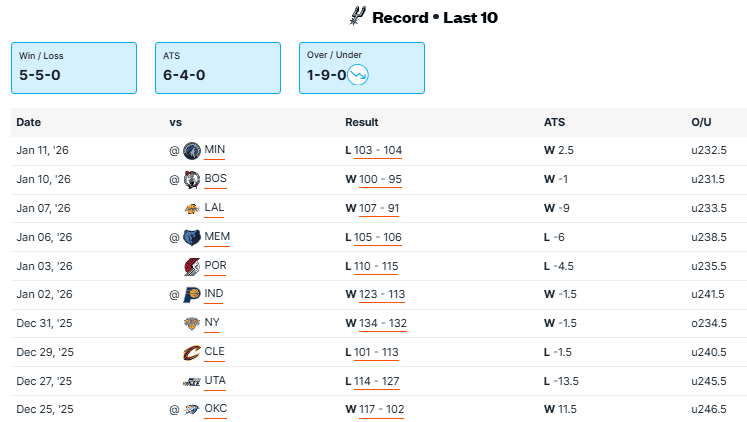The height and width of the screenshot is (422, 747).
Task: Select the ATS 6-4-0 card
Action: (217, 68)
